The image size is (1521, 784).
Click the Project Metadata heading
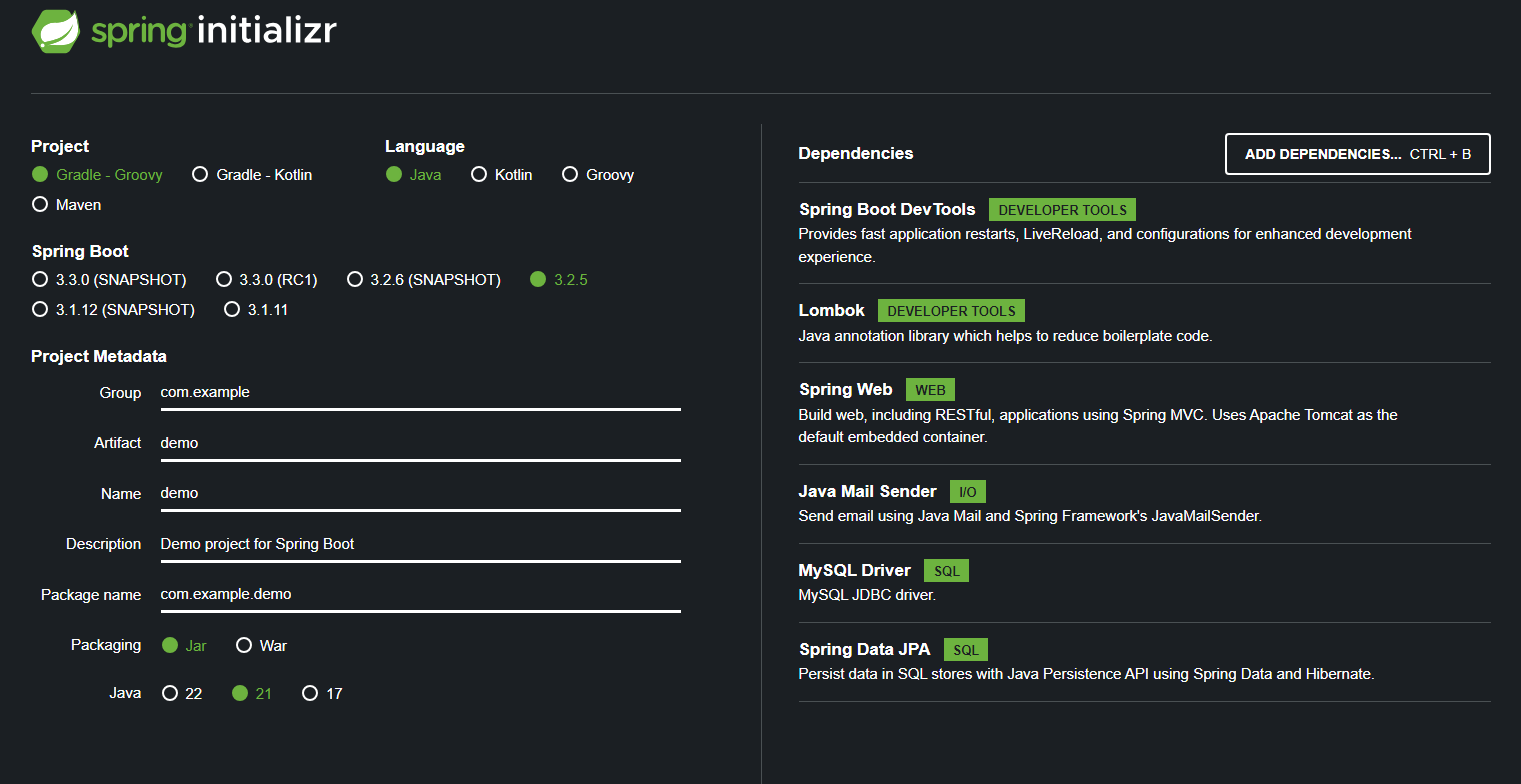click(x=99, y=356)
